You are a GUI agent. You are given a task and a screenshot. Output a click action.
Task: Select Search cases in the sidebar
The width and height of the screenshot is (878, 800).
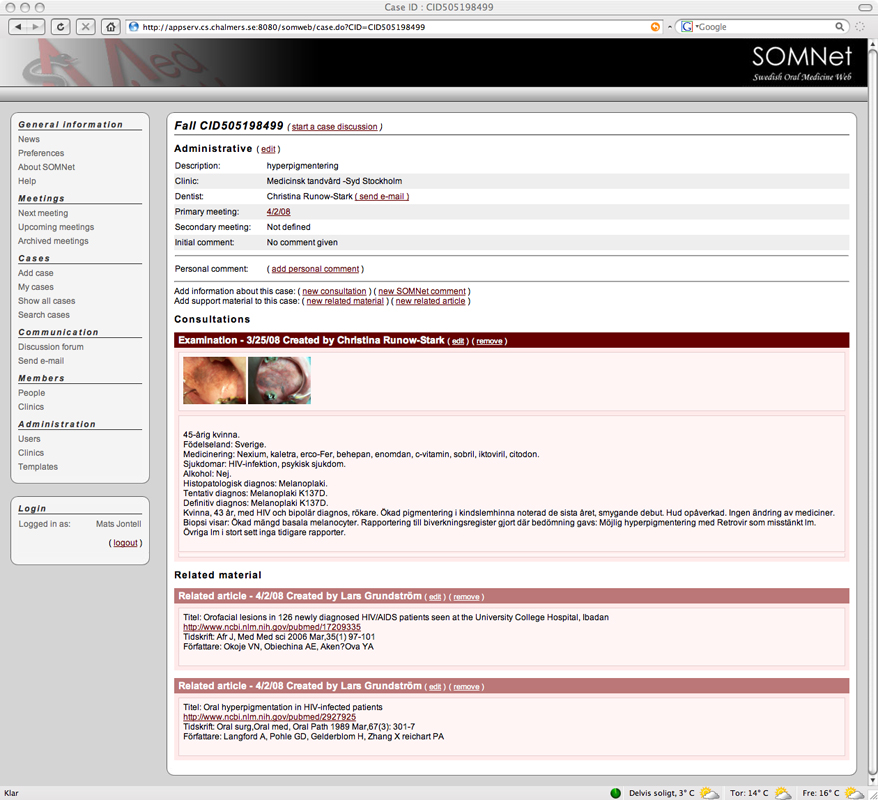[44, 315]
